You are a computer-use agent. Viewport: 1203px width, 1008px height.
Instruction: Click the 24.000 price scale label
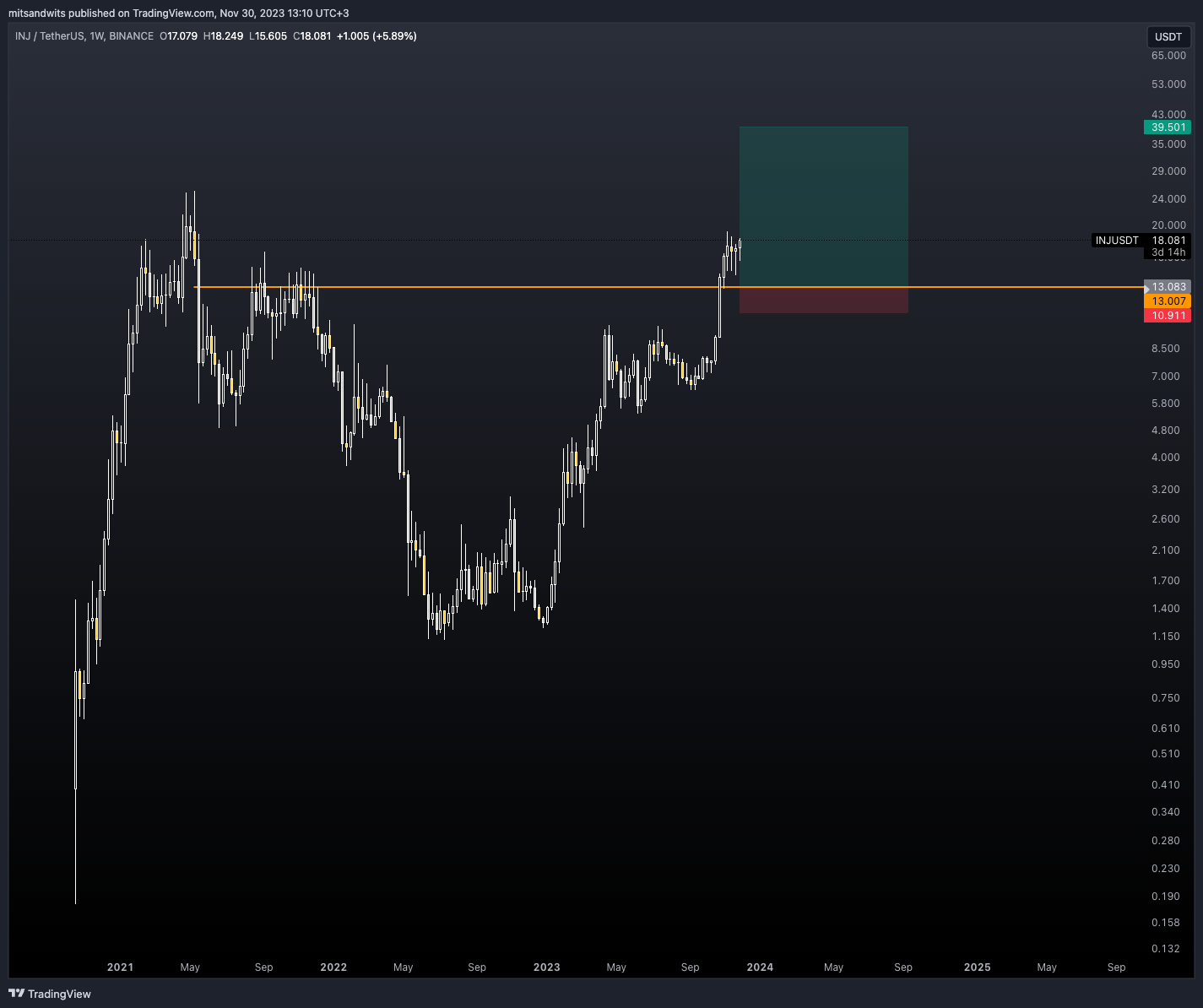point(1168,199)
